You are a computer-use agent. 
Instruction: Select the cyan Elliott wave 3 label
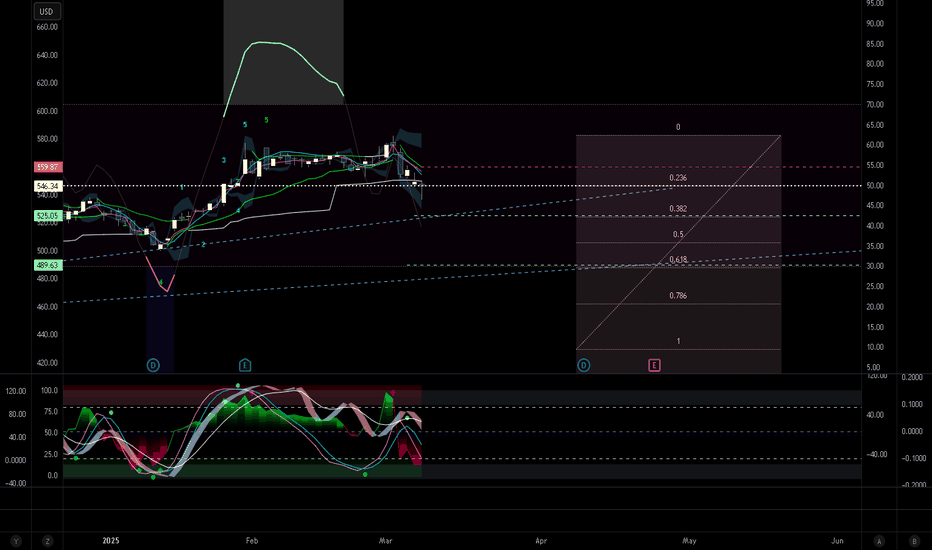(224, 160)
